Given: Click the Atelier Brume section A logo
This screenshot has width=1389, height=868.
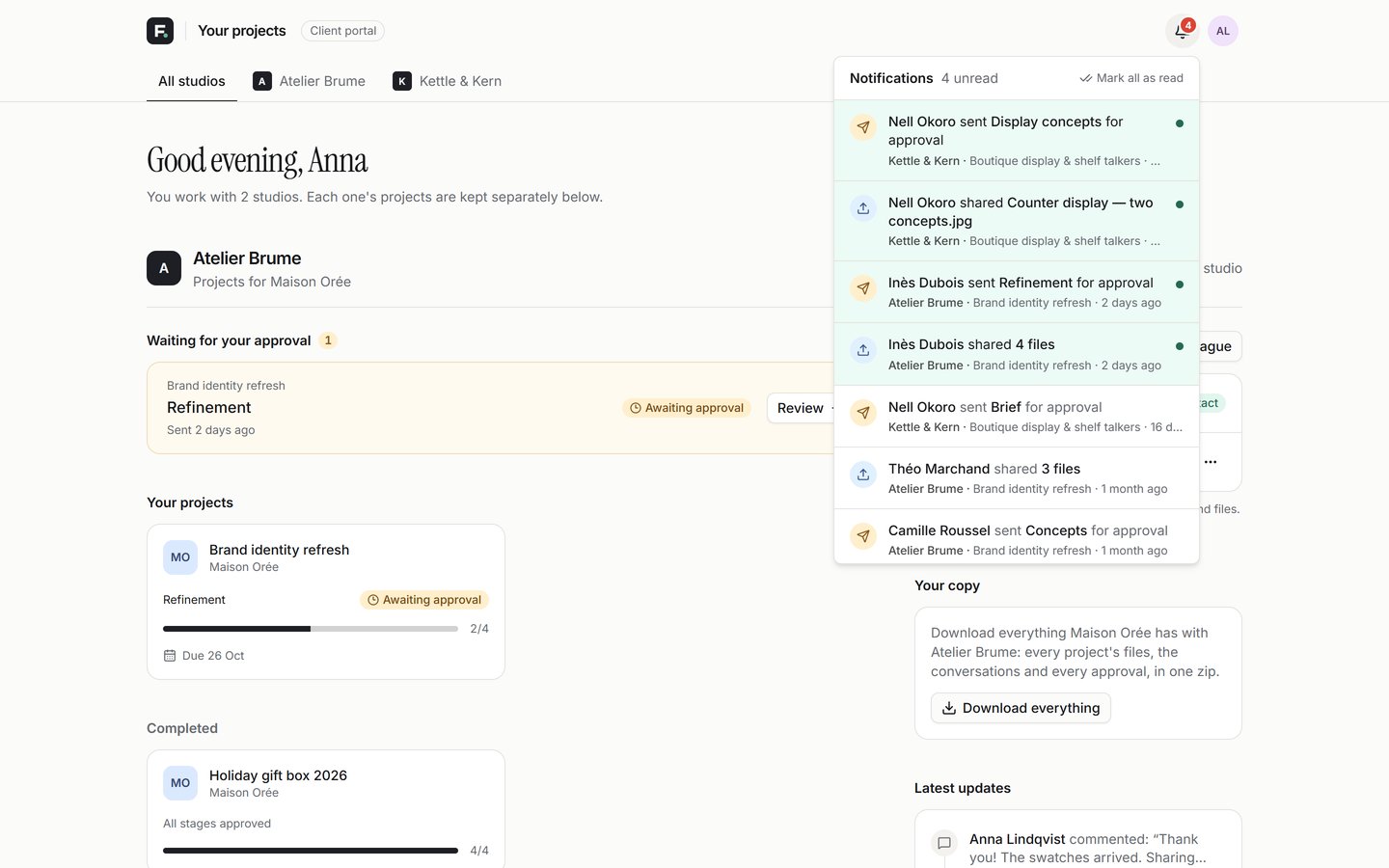Looking at the screenshot, I should 164,268.
